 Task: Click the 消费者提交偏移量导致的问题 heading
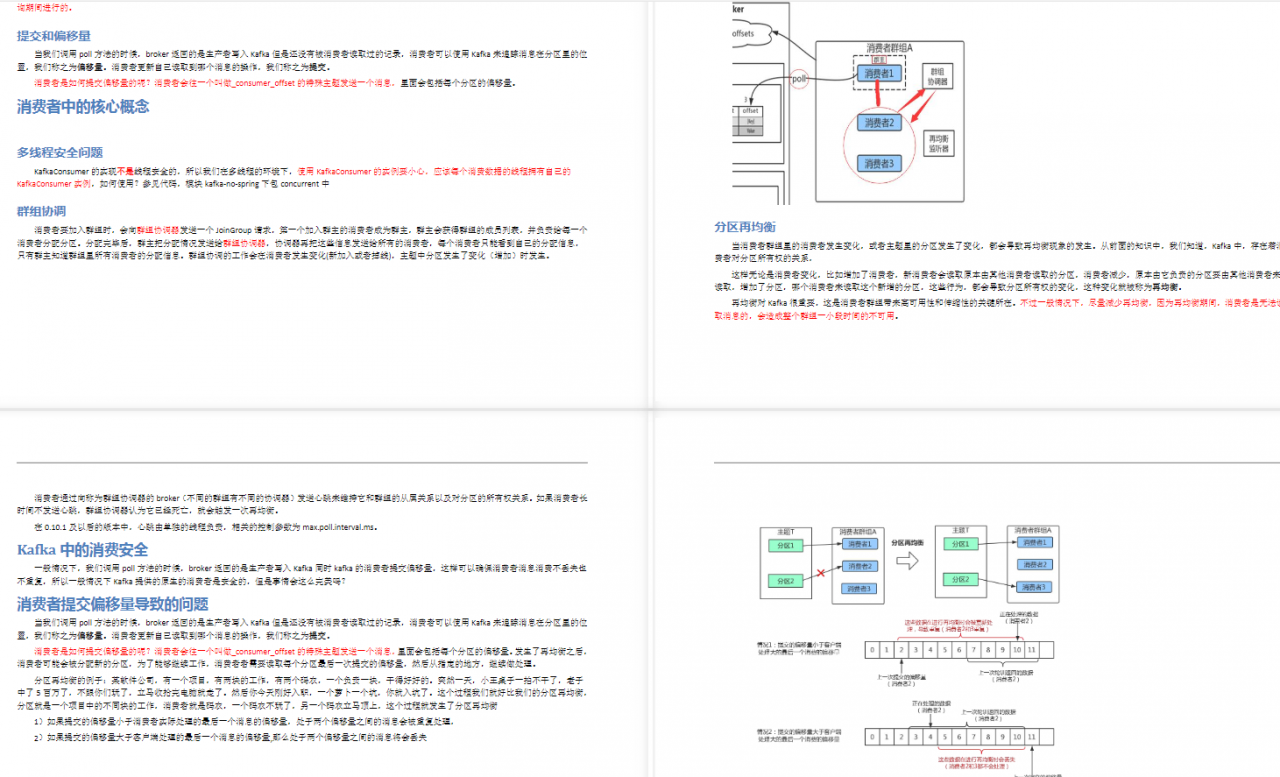tap(113, 603)
